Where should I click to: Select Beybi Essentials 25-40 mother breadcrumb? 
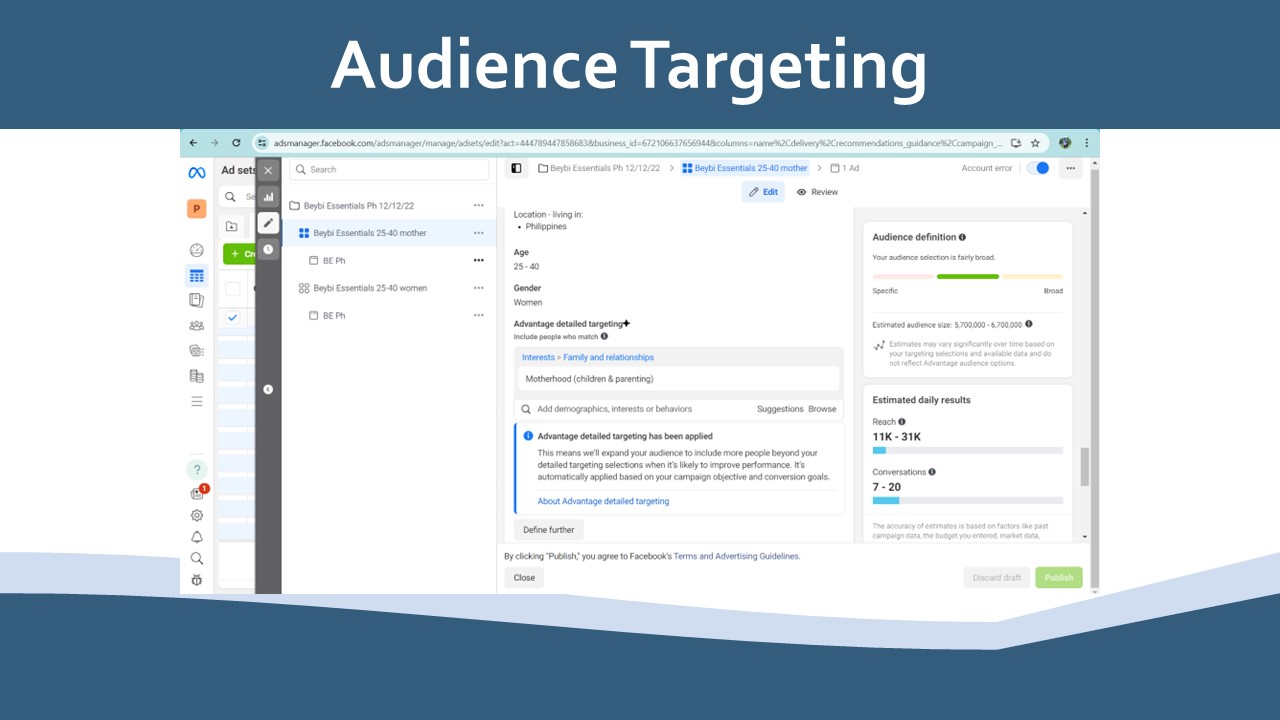coord(745,168)
